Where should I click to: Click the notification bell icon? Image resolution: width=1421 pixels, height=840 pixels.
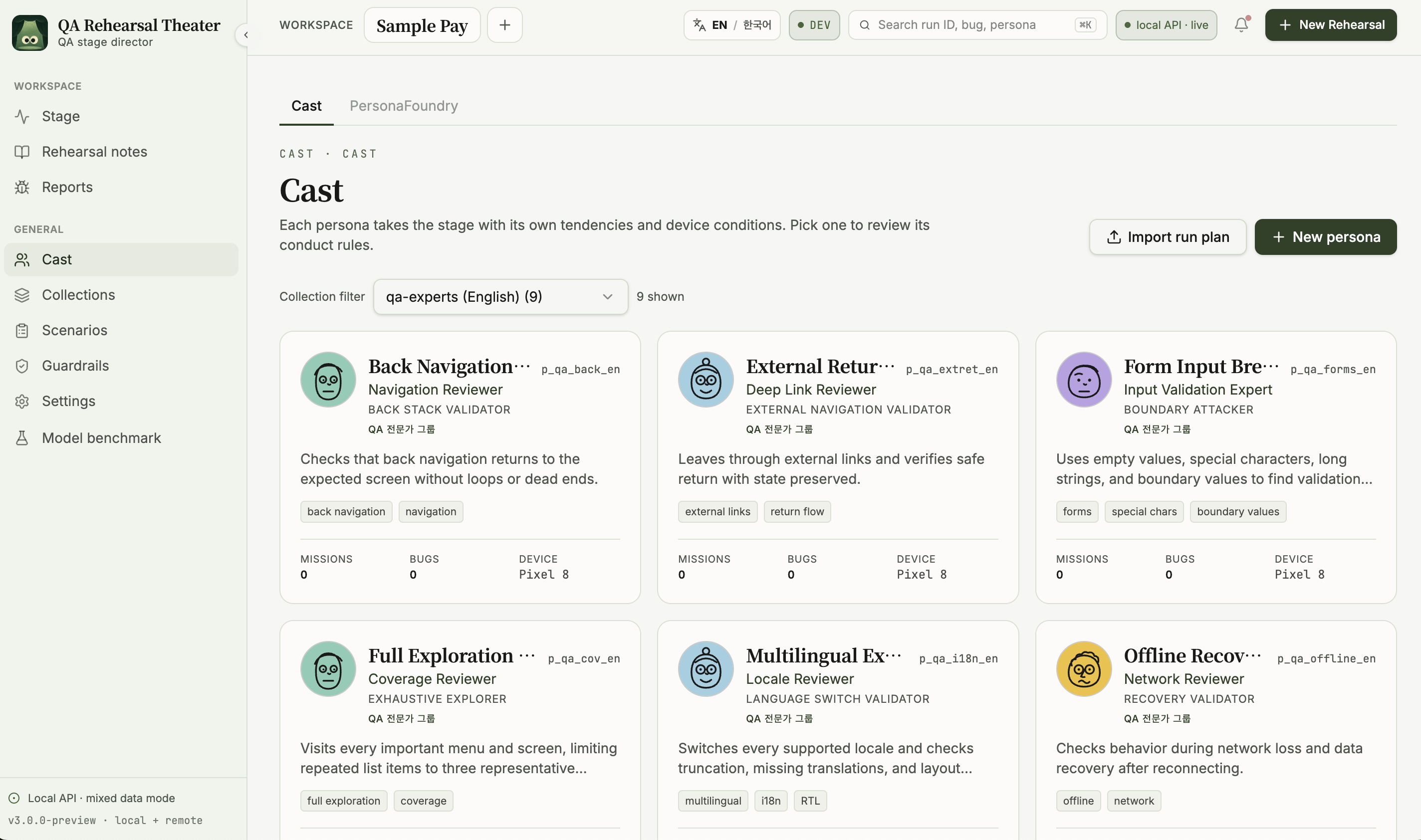coord(1241,25)
